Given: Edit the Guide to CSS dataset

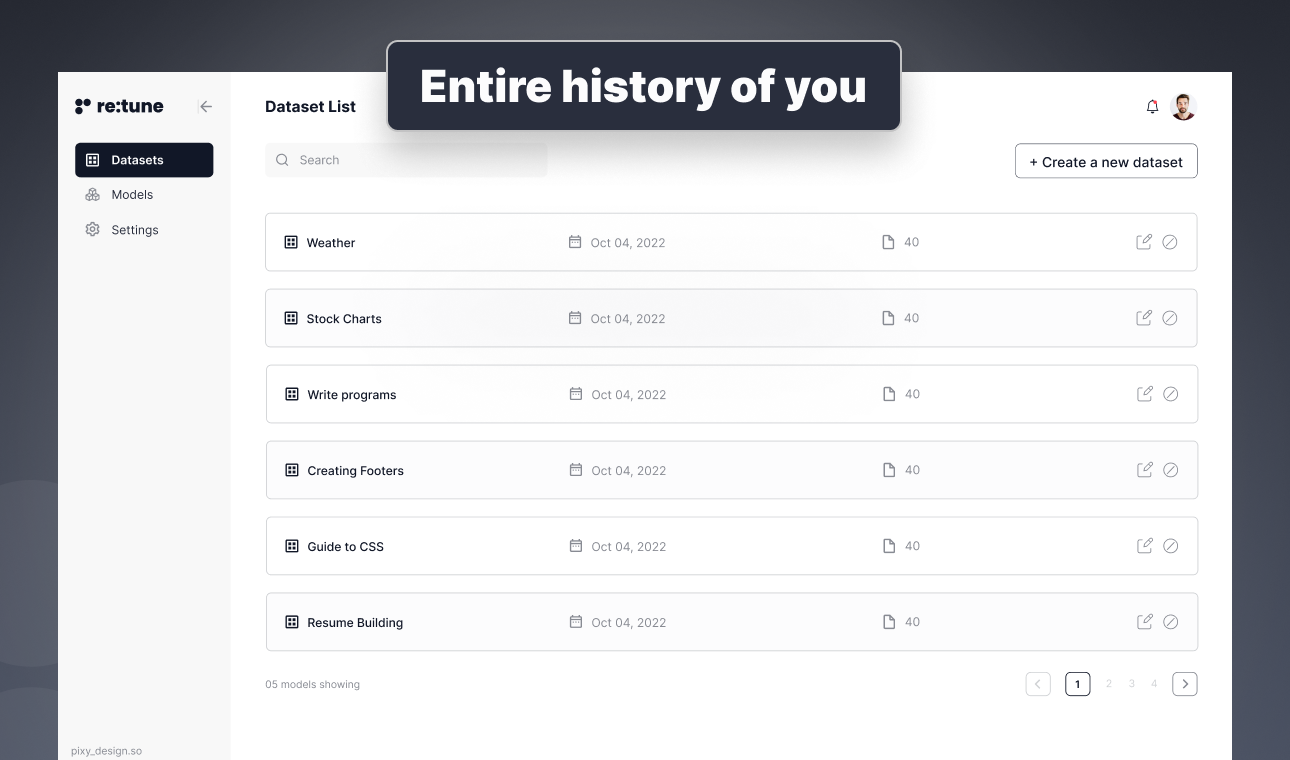Looking at the screenshot, I should pyautogui.click(x=1145, y=546).
